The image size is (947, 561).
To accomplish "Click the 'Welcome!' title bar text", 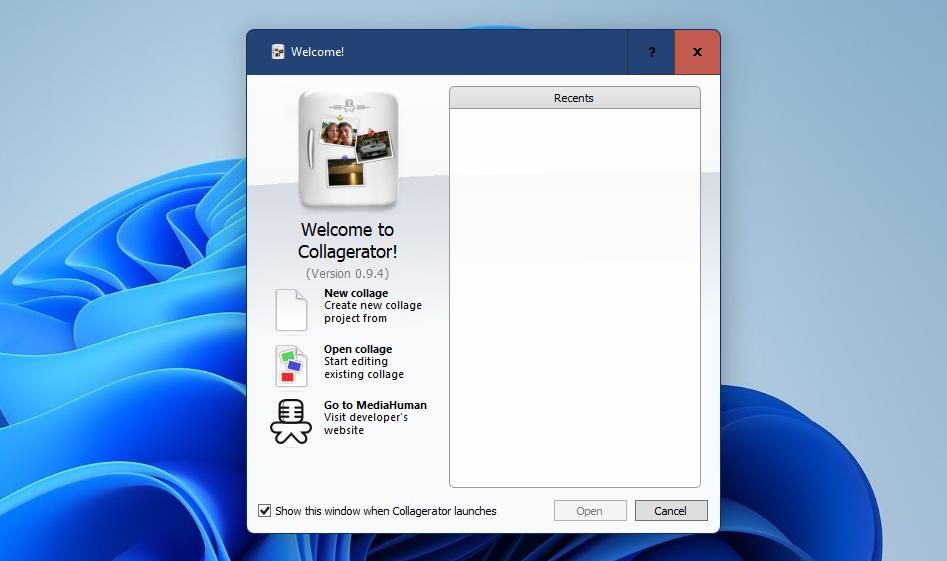I will click(x=317, y=52).
